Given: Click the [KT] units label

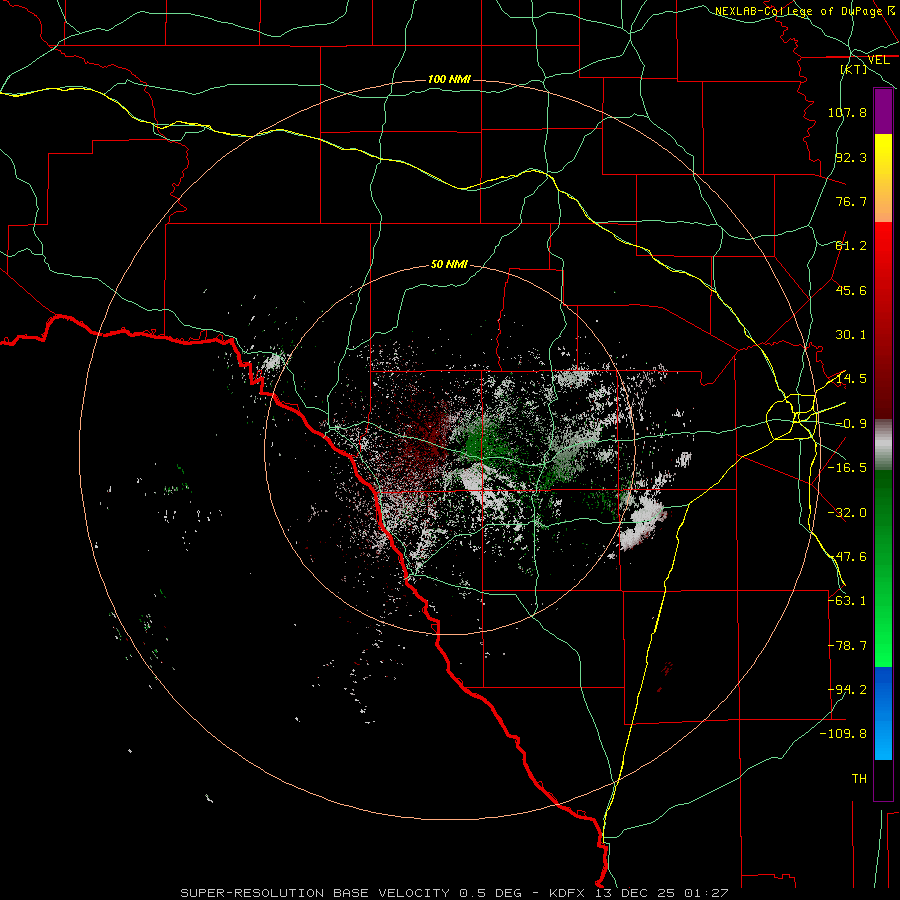Looking at the screenshot, I should 854,69.
